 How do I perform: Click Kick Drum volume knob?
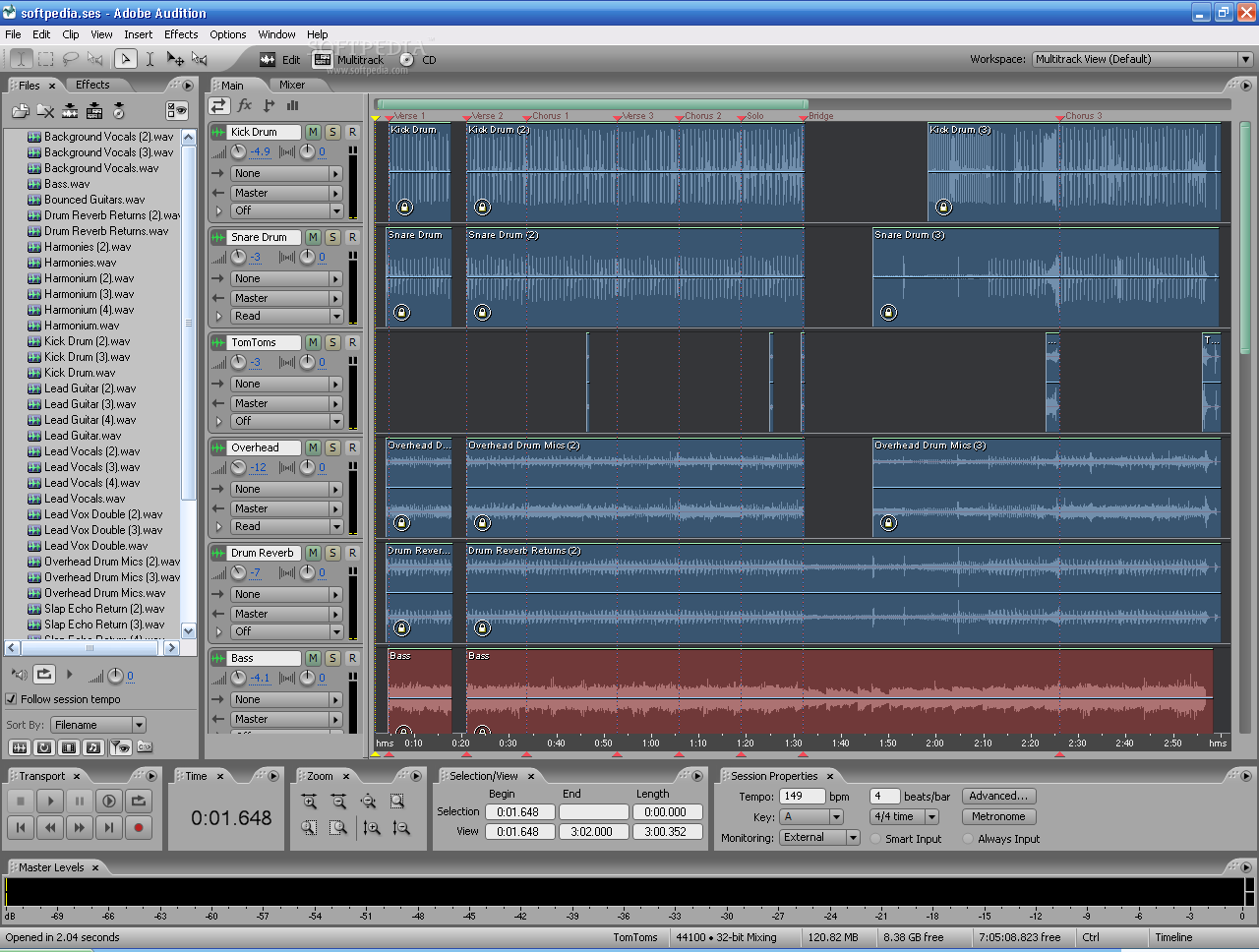pyautogui.click(x=239, y=151)
